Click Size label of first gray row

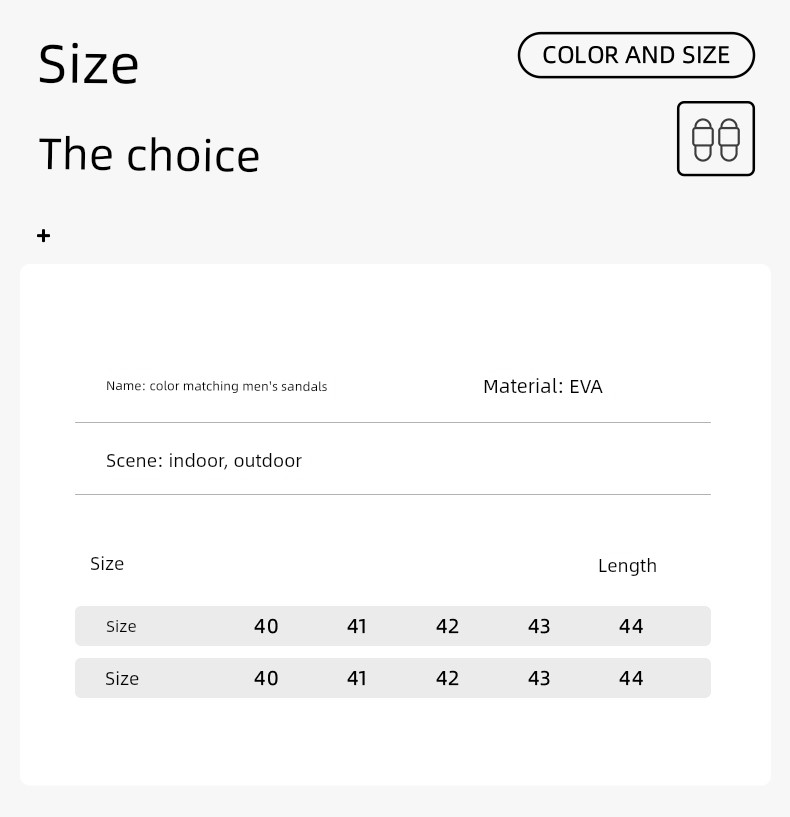click(121, 626)
